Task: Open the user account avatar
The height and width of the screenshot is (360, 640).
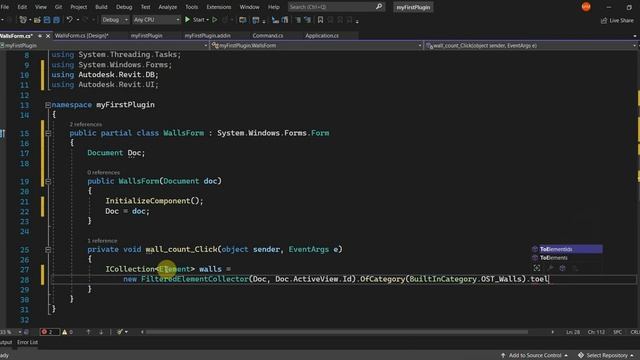Action: coord(586,7)
